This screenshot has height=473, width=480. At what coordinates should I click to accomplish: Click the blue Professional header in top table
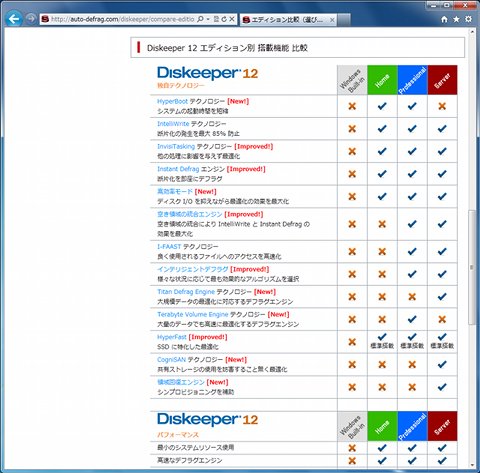coord(412,80)
